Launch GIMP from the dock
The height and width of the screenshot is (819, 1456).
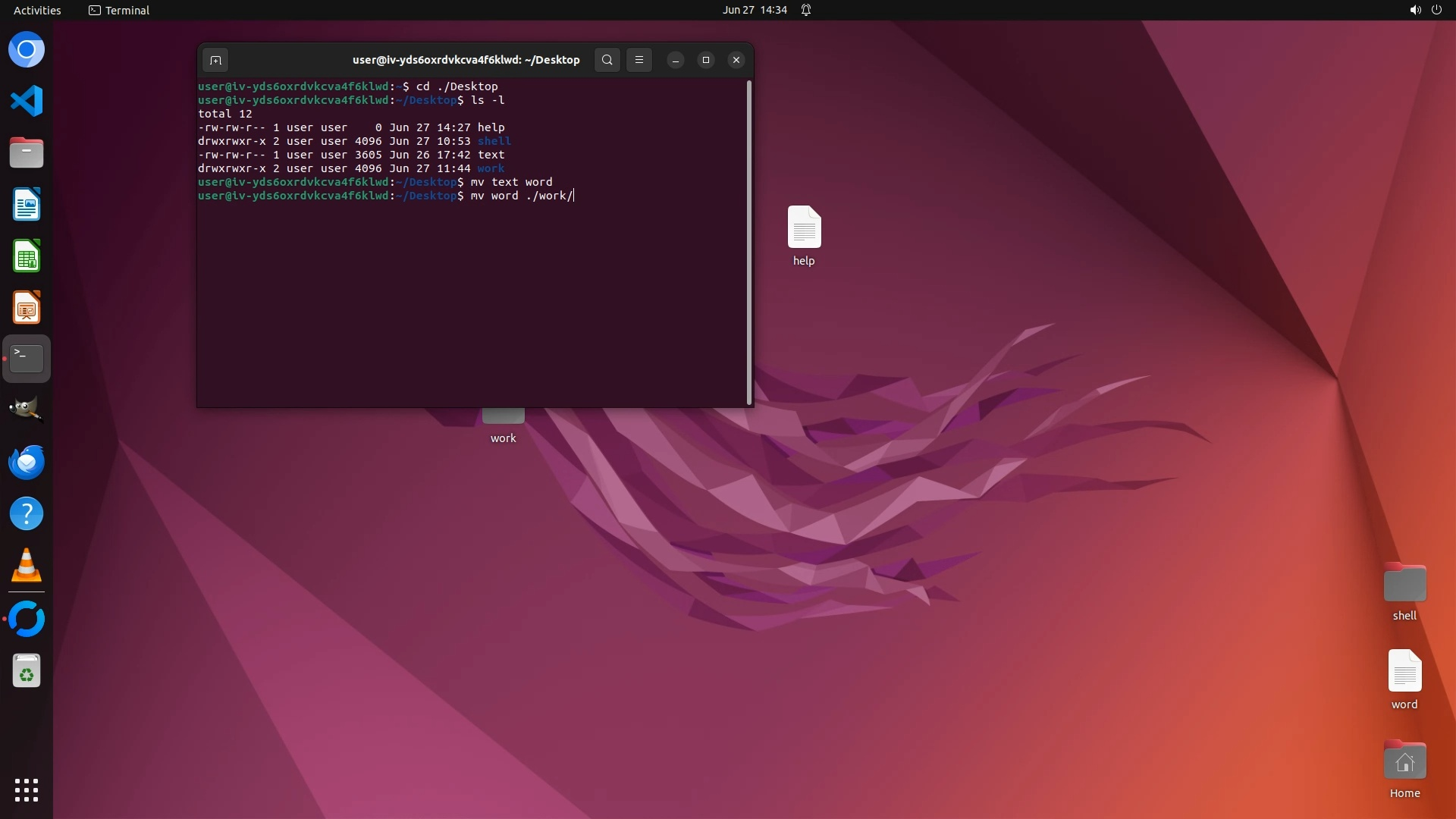[x=27, y=410]
